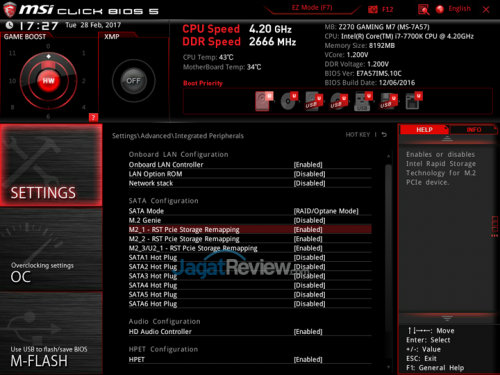Select the USB hard drive boot icon

point(314,102)
